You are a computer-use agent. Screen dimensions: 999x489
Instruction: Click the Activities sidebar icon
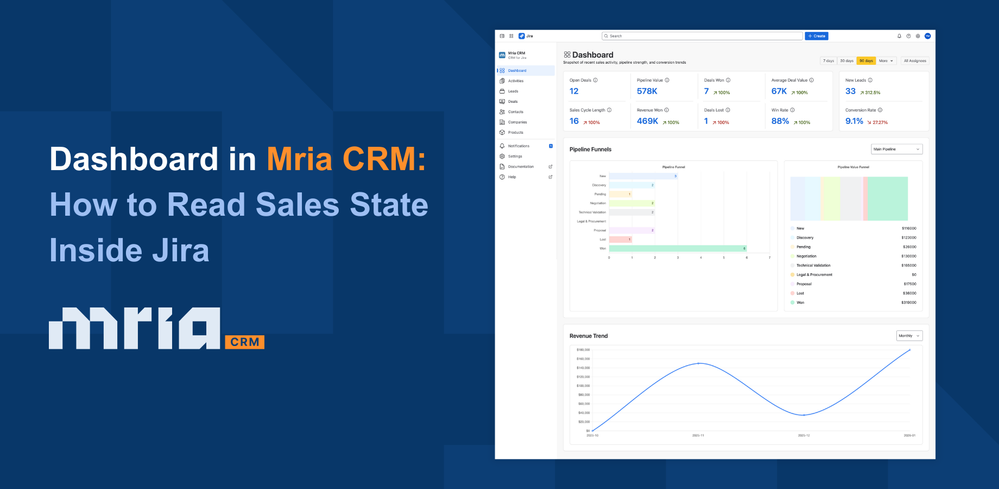coord(502,81)
